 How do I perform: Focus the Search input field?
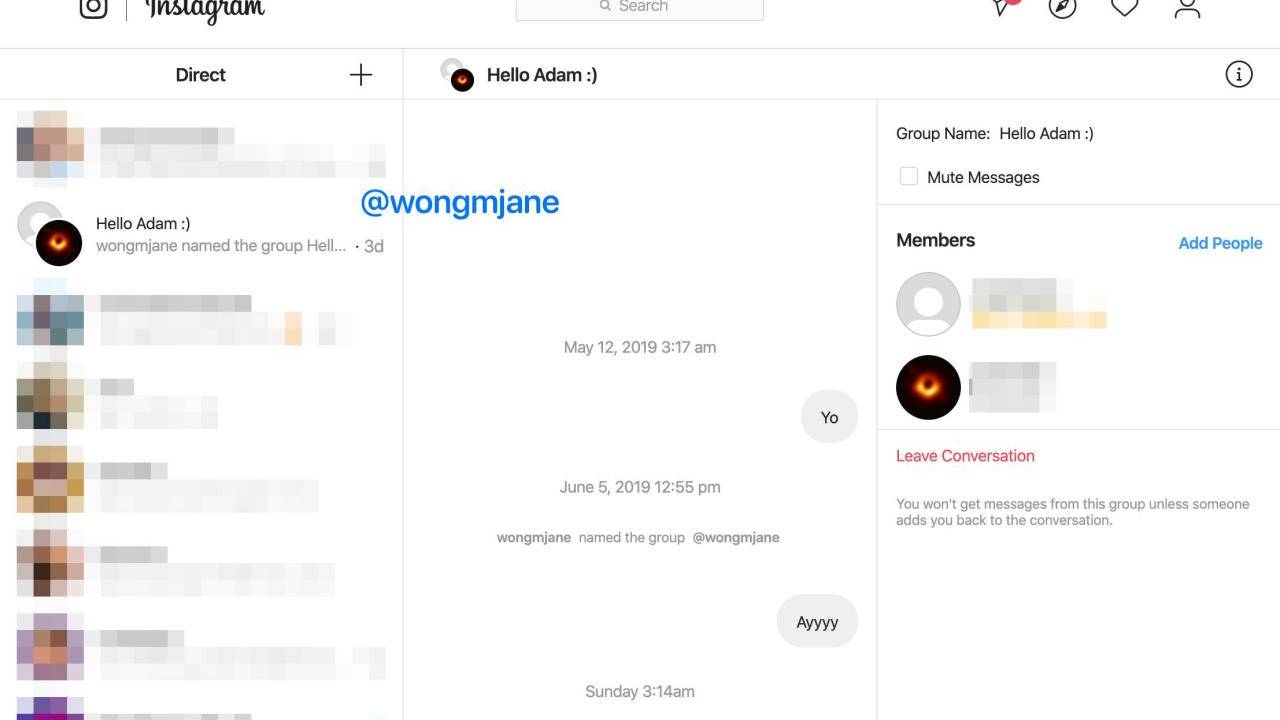pos(640,8)
